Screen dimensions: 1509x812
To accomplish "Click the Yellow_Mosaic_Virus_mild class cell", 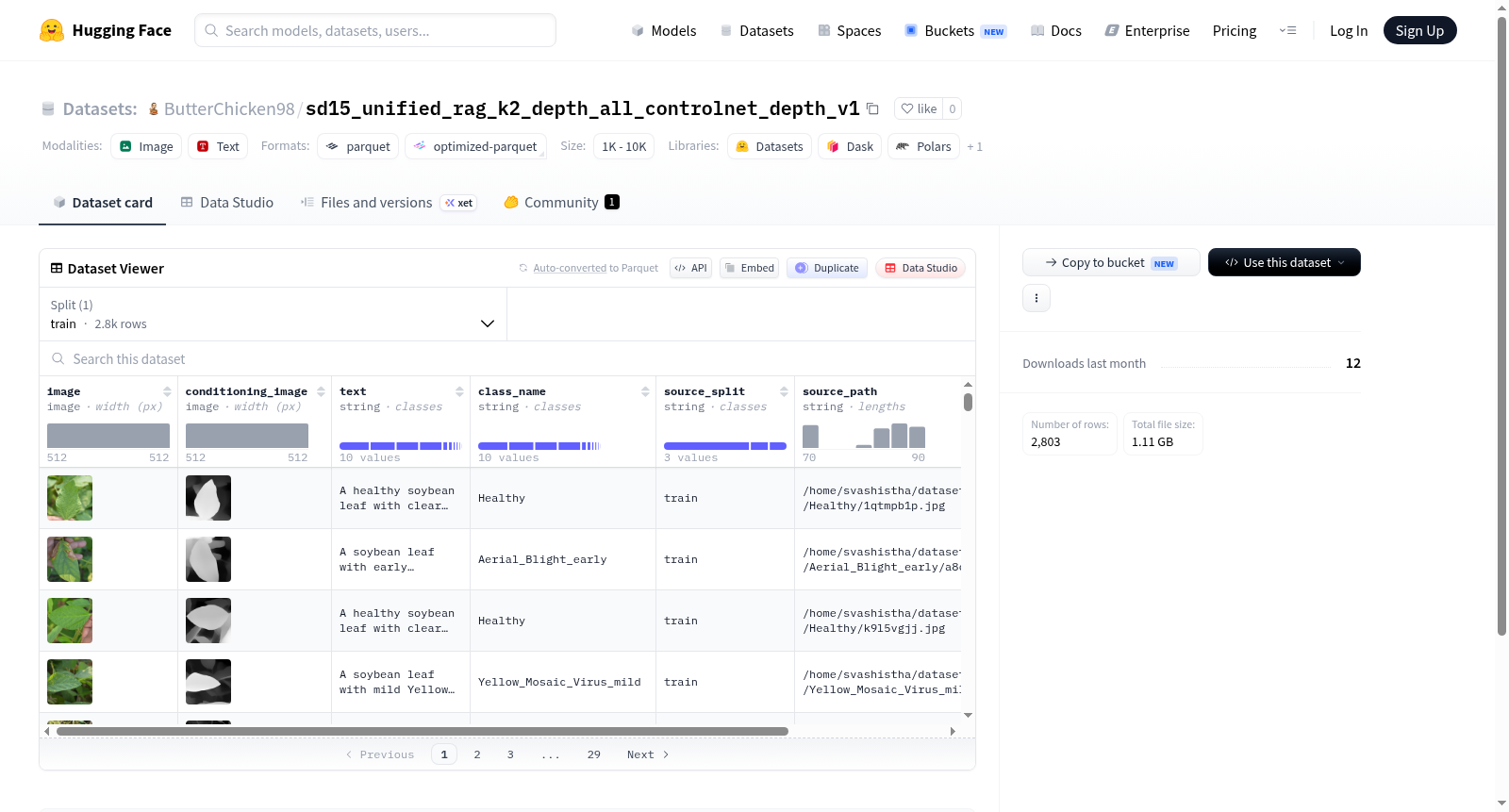I will pos(562,682).
